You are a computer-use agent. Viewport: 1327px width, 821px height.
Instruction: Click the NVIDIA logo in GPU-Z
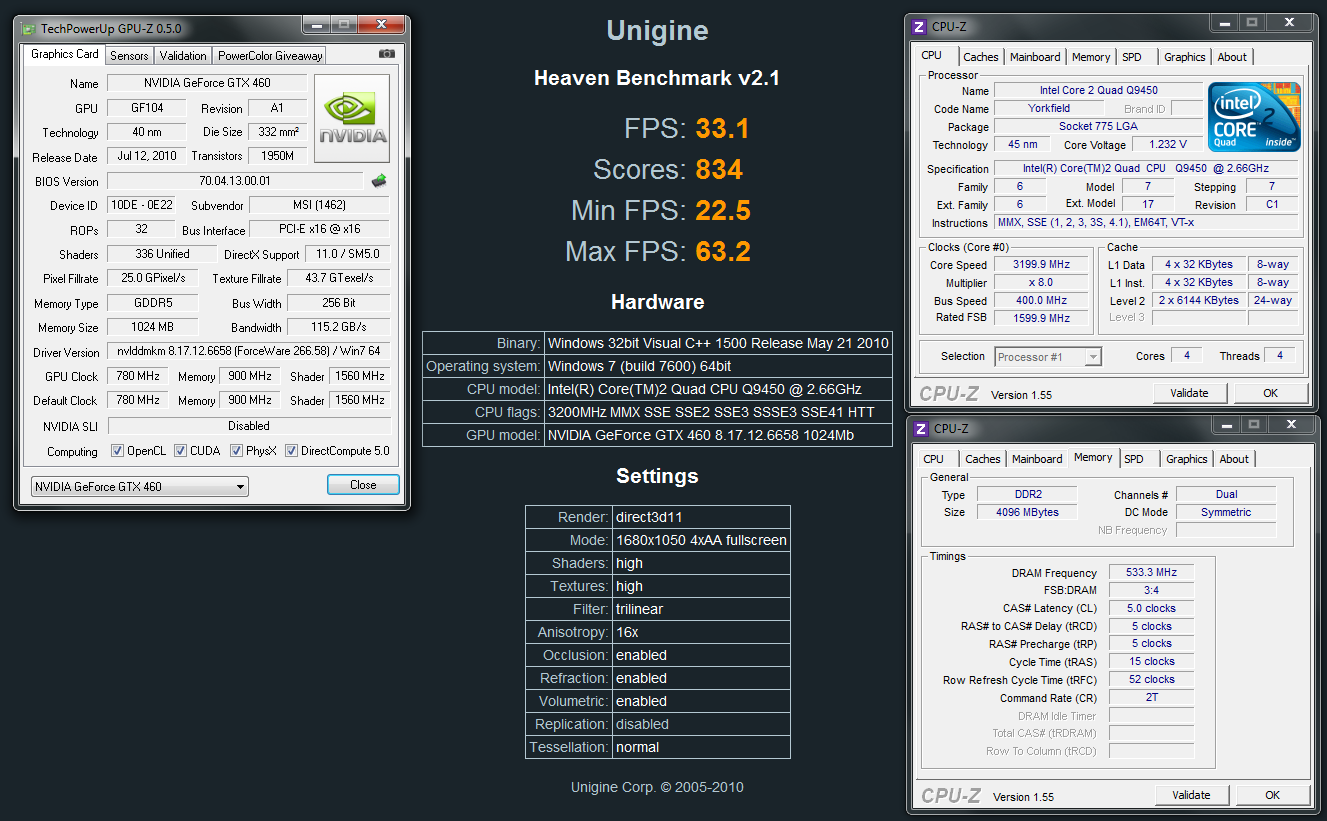[354, 118]
